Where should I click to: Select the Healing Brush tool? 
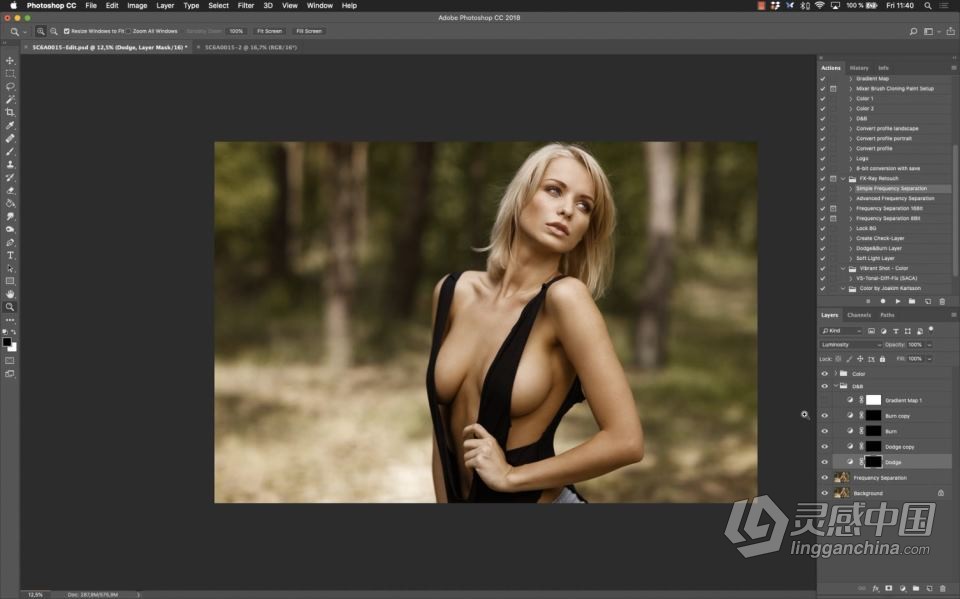(10, 138)
